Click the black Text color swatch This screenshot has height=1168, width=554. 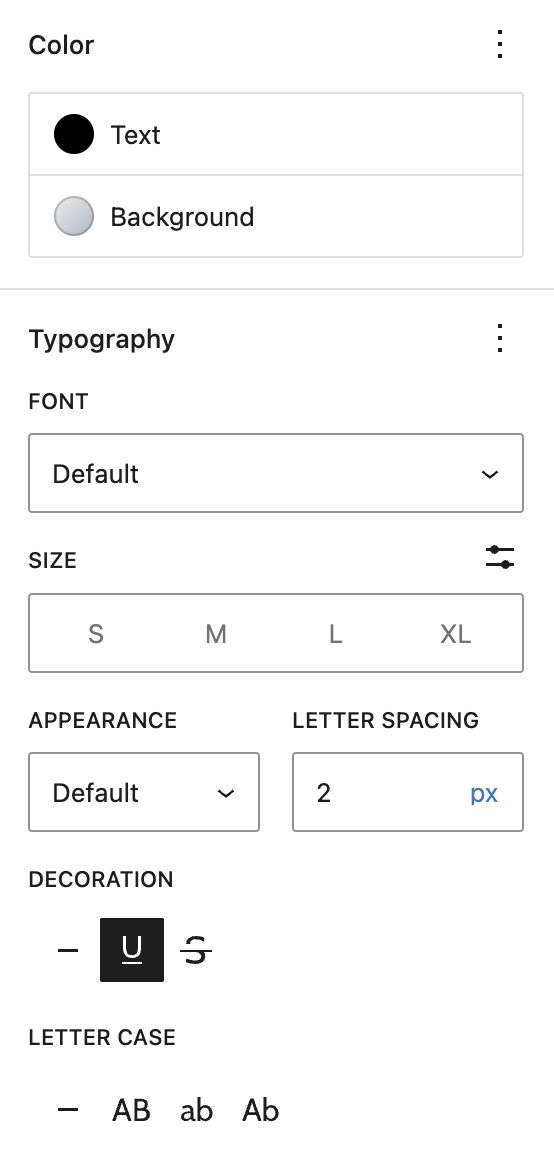coord(74,135)
